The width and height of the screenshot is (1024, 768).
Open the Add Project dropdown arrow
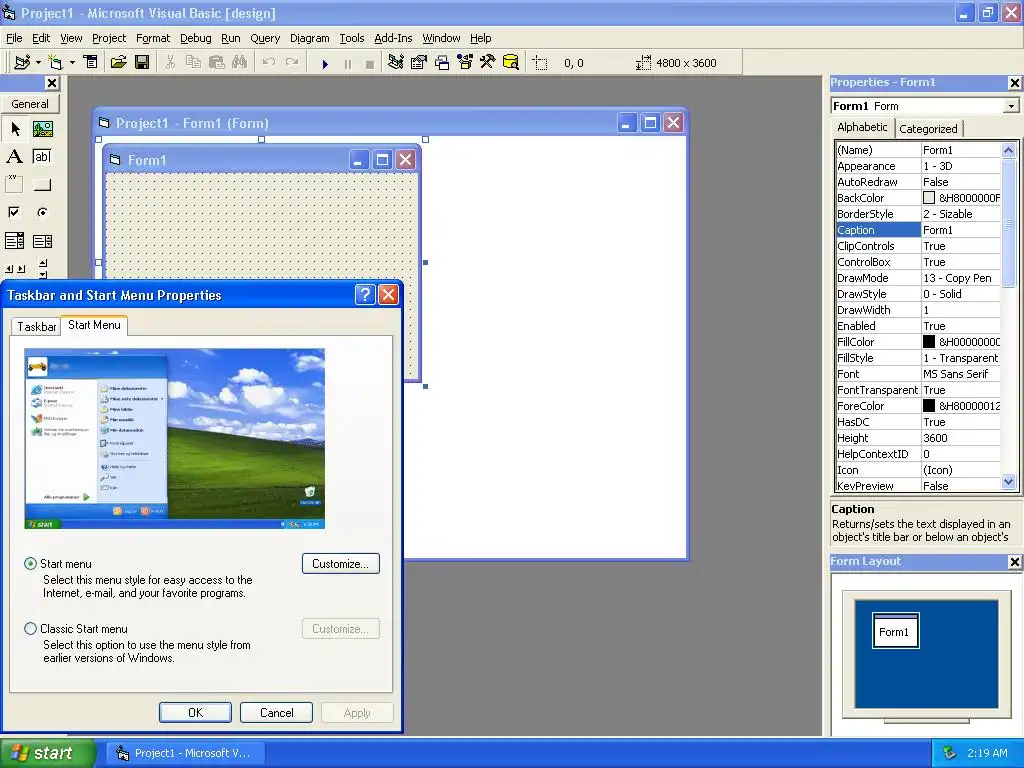[x=38, y=63]
